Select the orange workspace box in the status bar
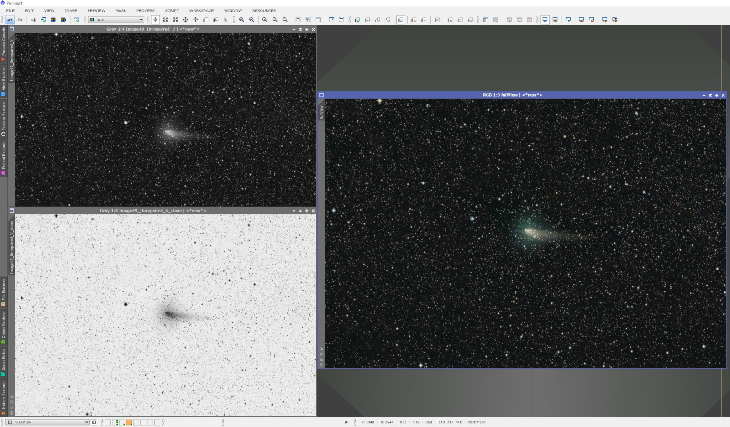The image size is (730, 427). click(x=129, y=422)
